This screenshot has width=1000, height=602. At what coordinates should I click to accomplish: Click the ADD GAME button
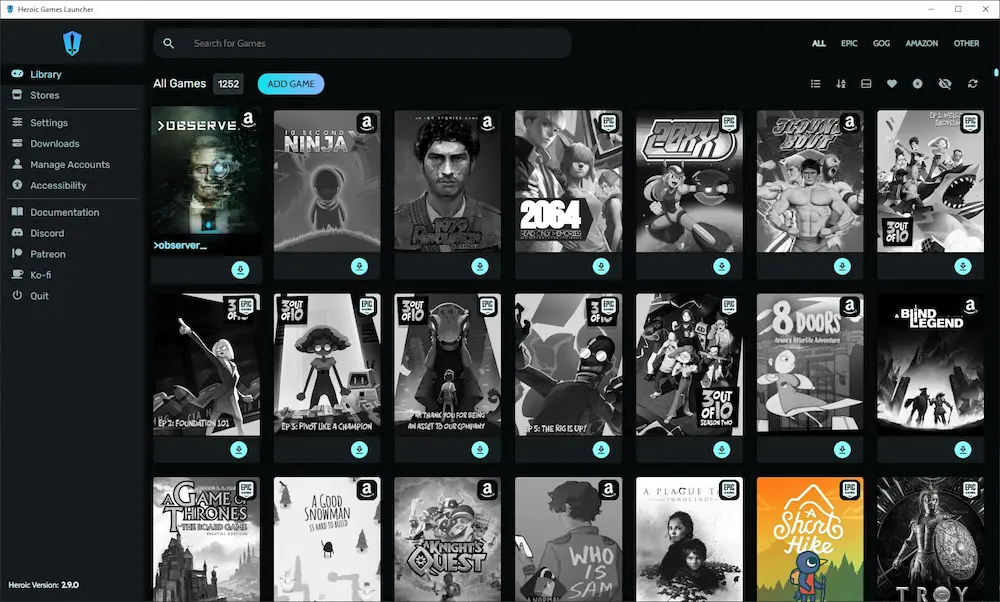[x=290, y=84]
